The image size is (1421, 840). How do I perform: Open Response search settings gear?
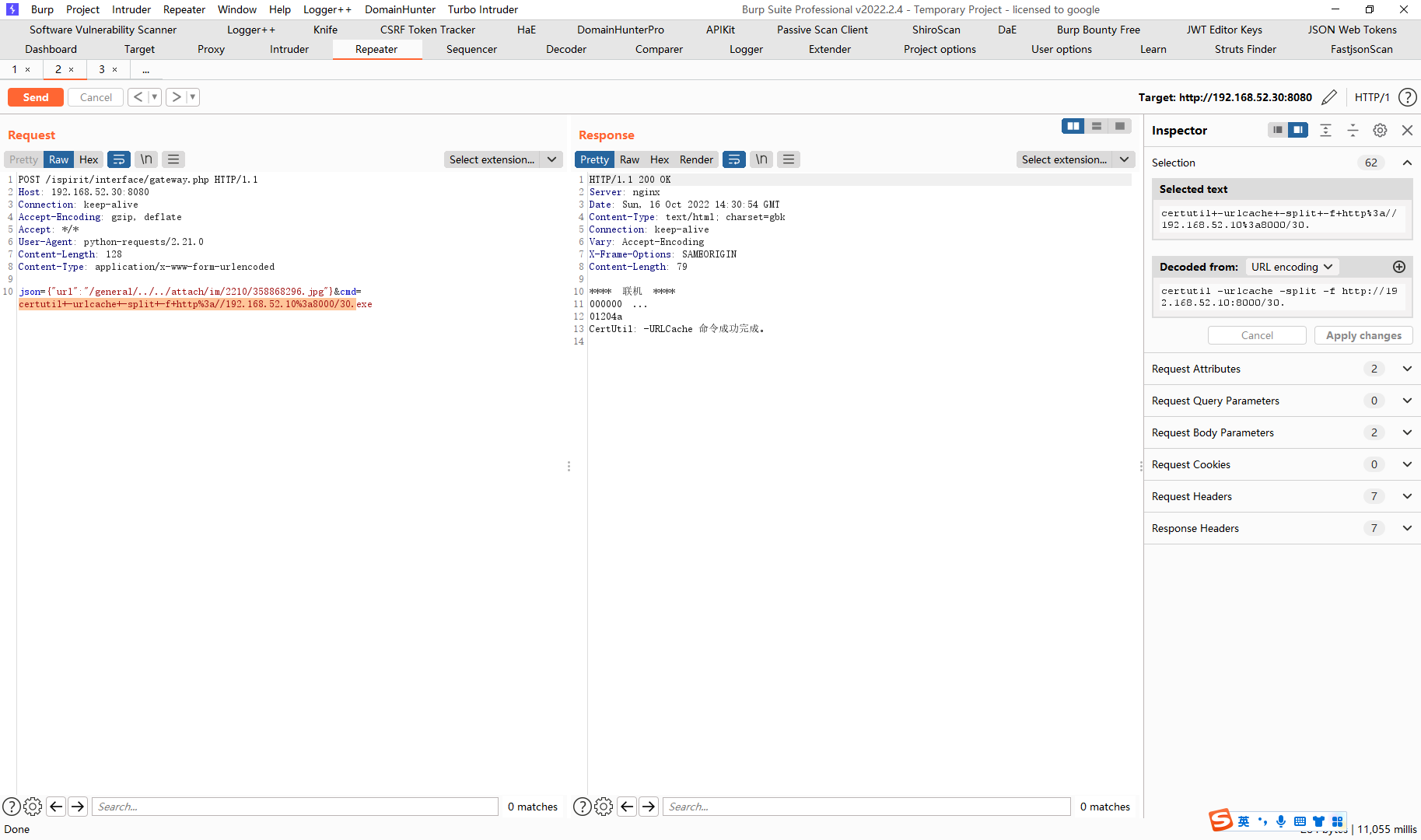[x=604, y=807]
